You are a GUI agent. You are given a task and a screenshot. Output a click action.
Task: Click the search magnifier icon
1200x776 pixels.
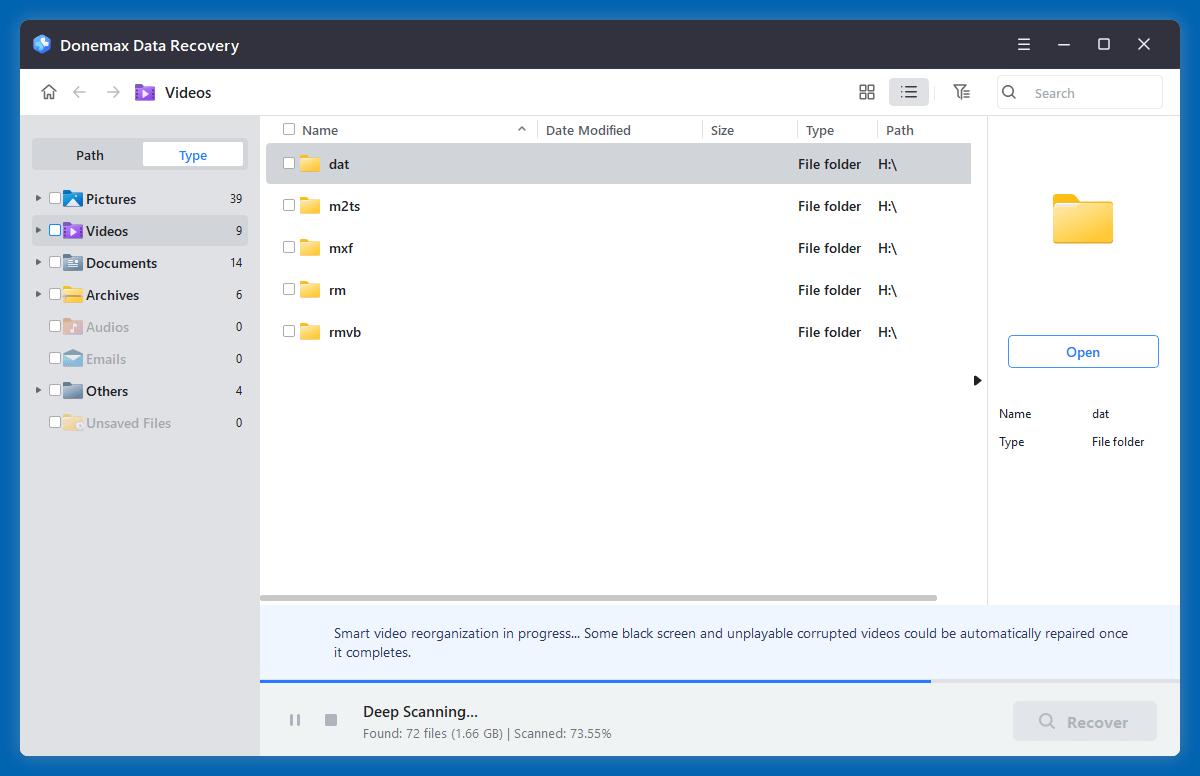(x=1008, y=91)
